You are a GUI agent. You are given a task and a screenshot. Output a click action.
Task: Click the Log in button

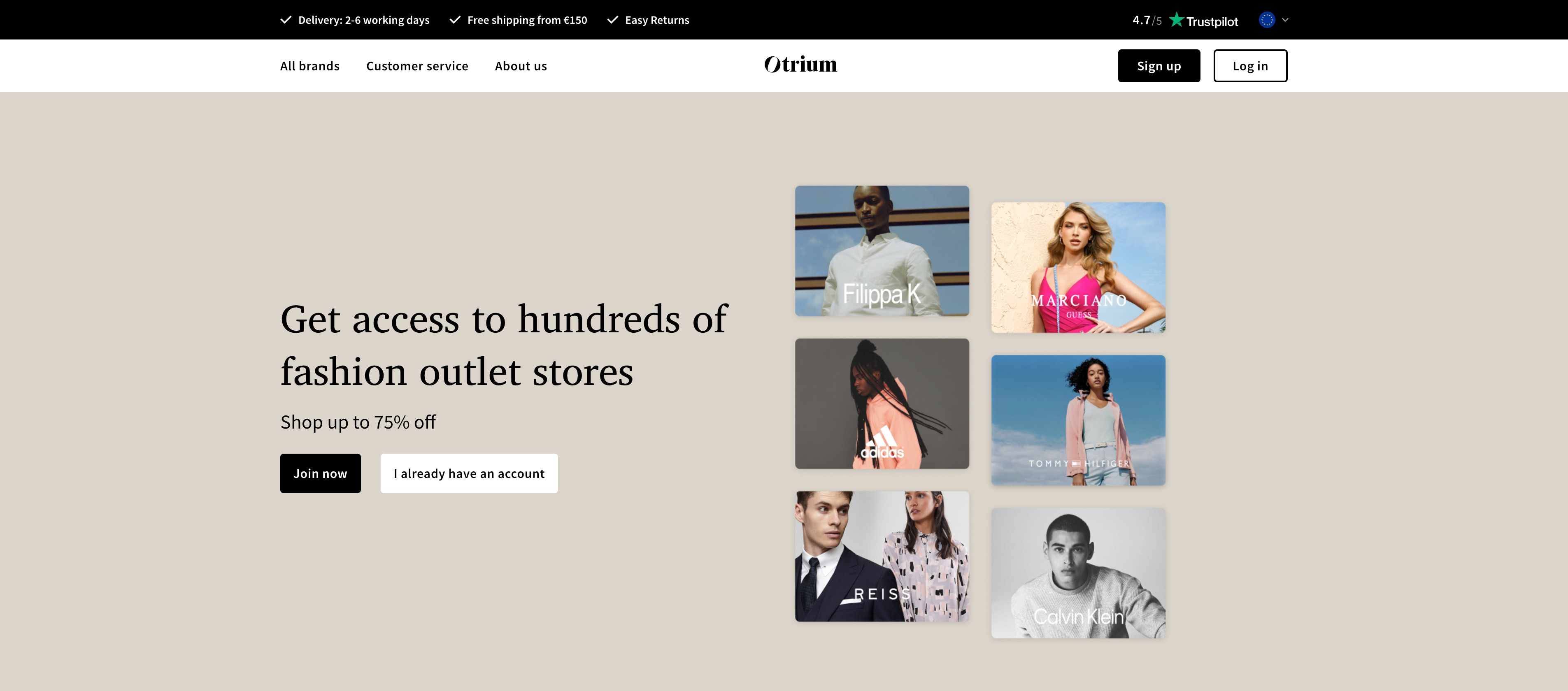click(x=1250, y=66)
